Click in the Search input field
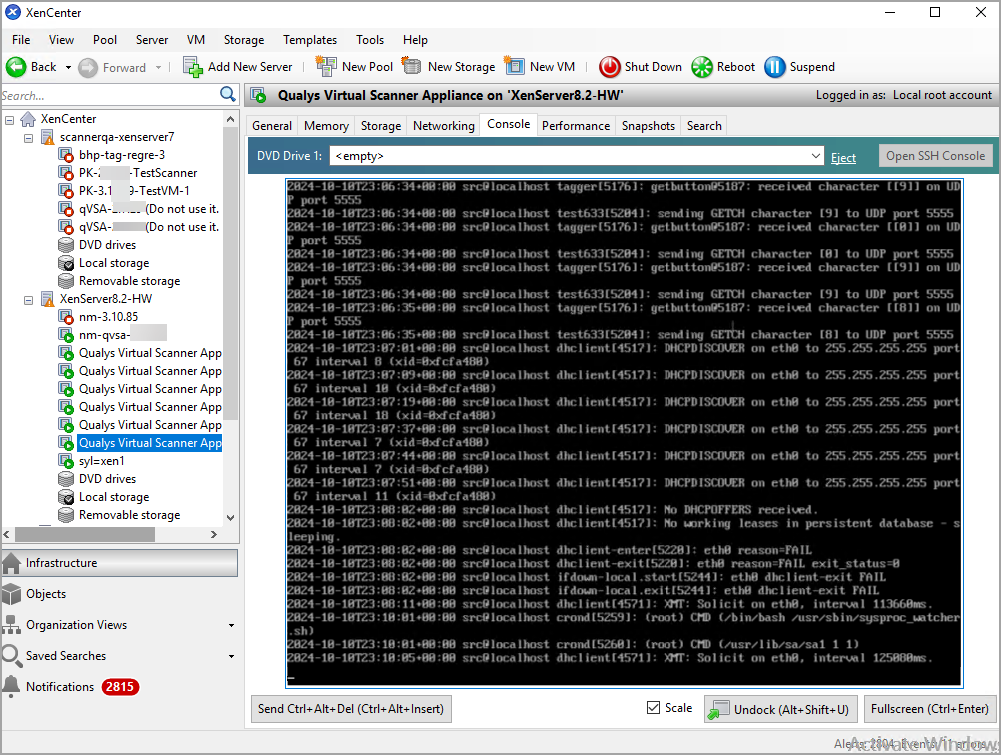 [109, 95]
